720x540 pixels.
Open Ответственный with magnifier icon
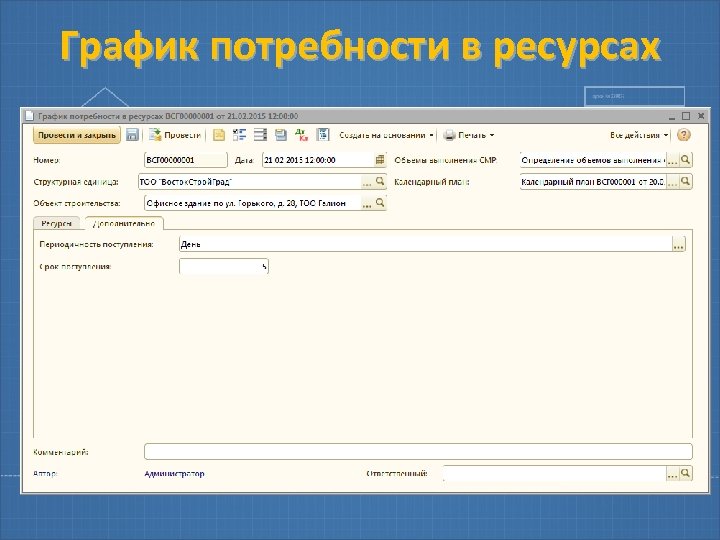point(686,473)
